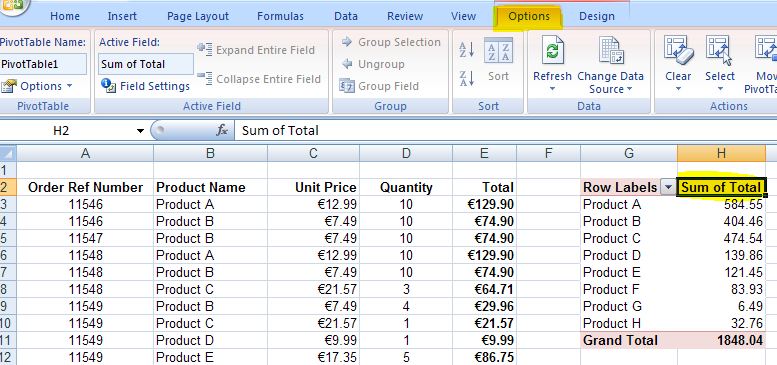Click quantity 3 in row 8
This screenshot has height=365, width=777.
click(x=406, y=289)
